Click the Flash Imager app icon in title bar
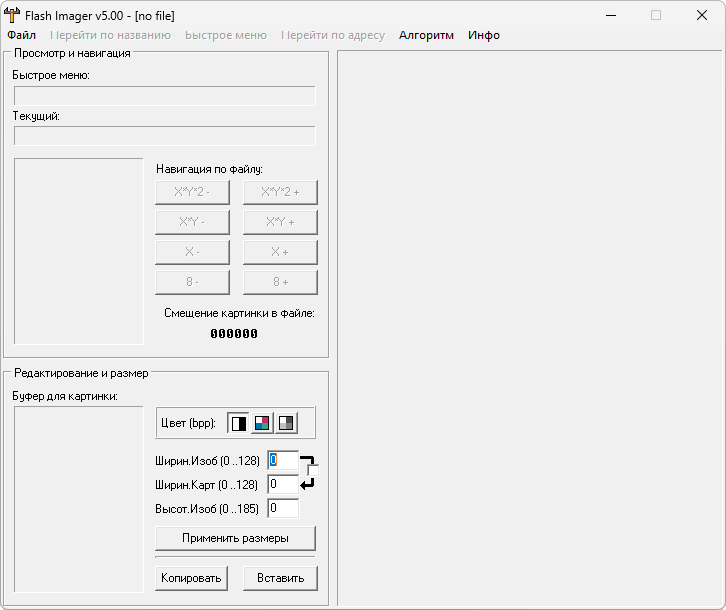The height and width of the screenshot is (610, 726). pos(12,15)
